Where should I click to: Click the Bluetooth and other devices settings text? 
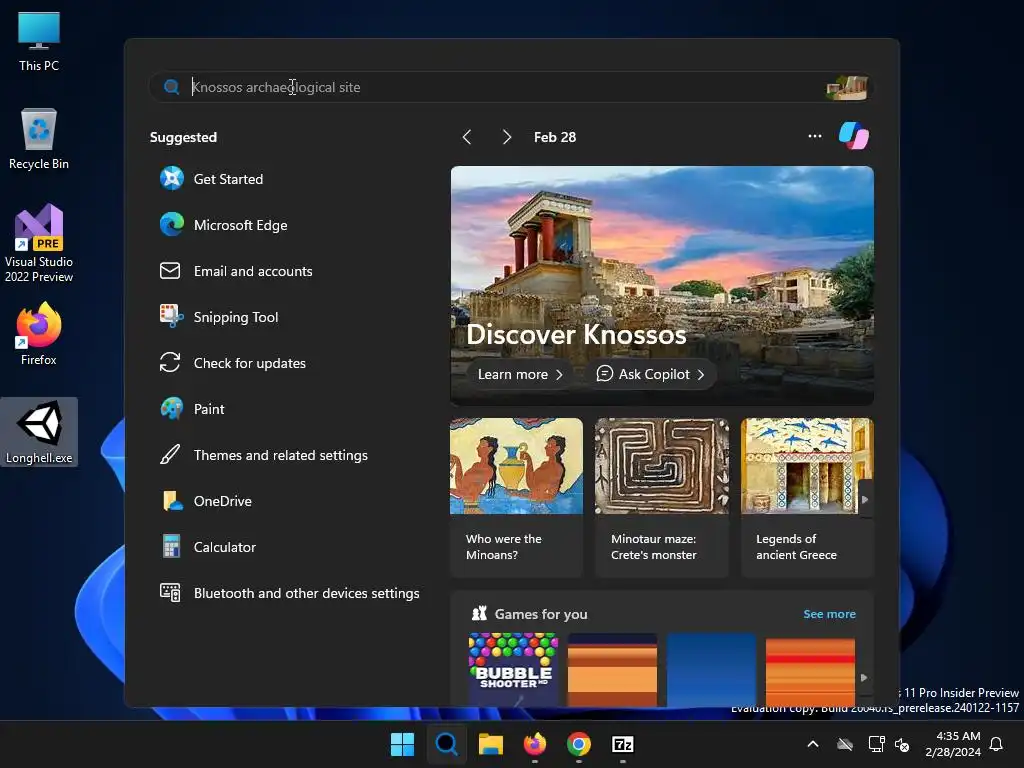[x=306, y=593]
